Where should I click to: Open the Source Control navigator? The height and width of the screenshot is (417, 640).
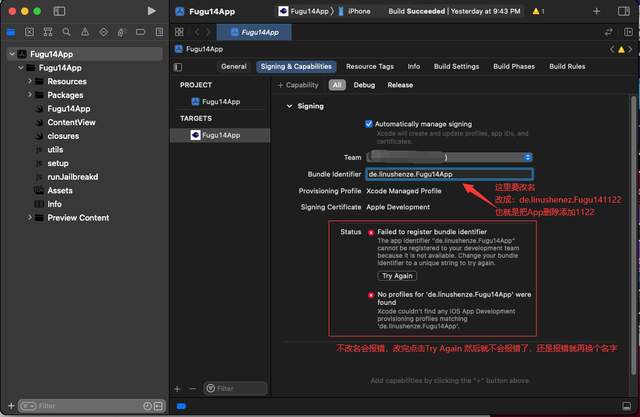[29, 32]
